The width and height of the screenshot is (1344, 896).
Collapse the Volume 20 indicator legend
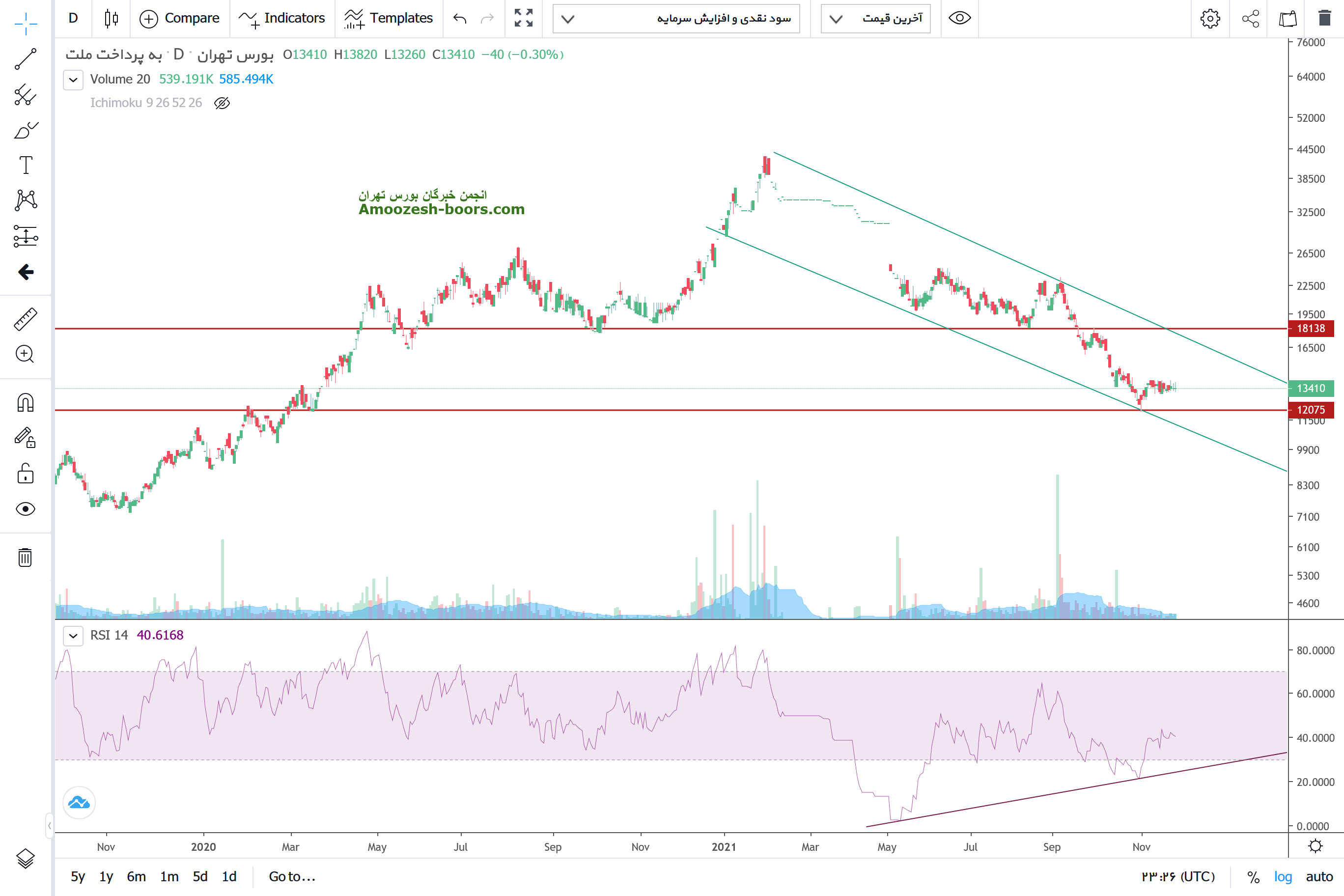(73, 80)
